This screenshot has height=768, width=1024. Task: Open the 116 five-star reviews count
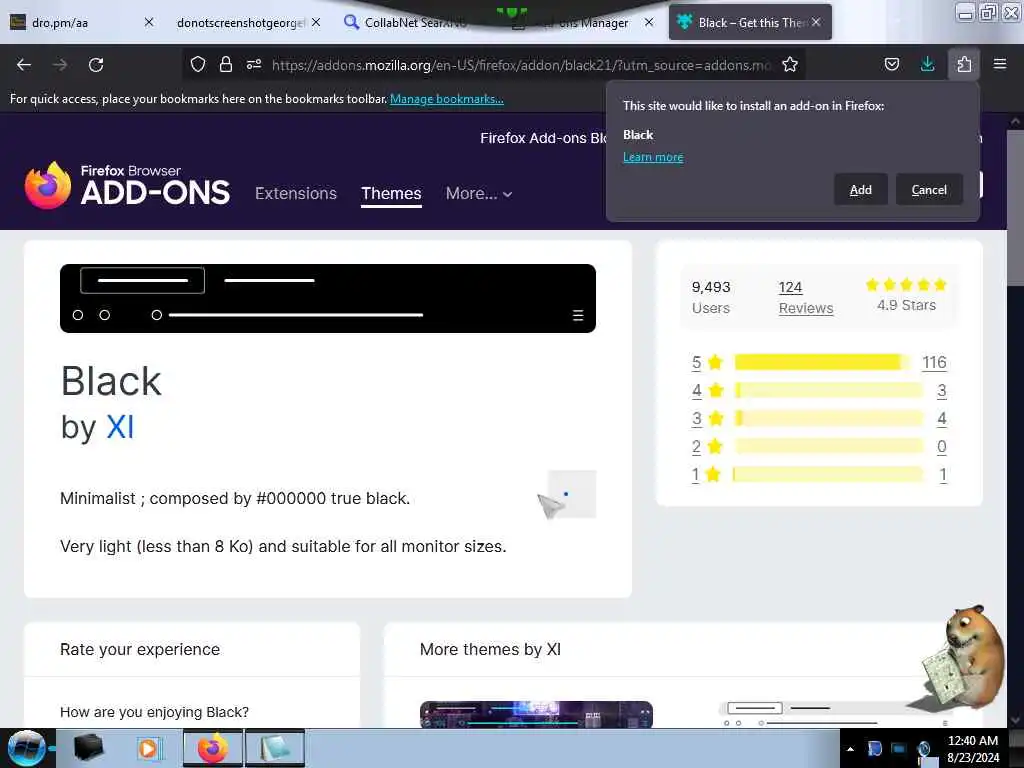tap(934, 362)
